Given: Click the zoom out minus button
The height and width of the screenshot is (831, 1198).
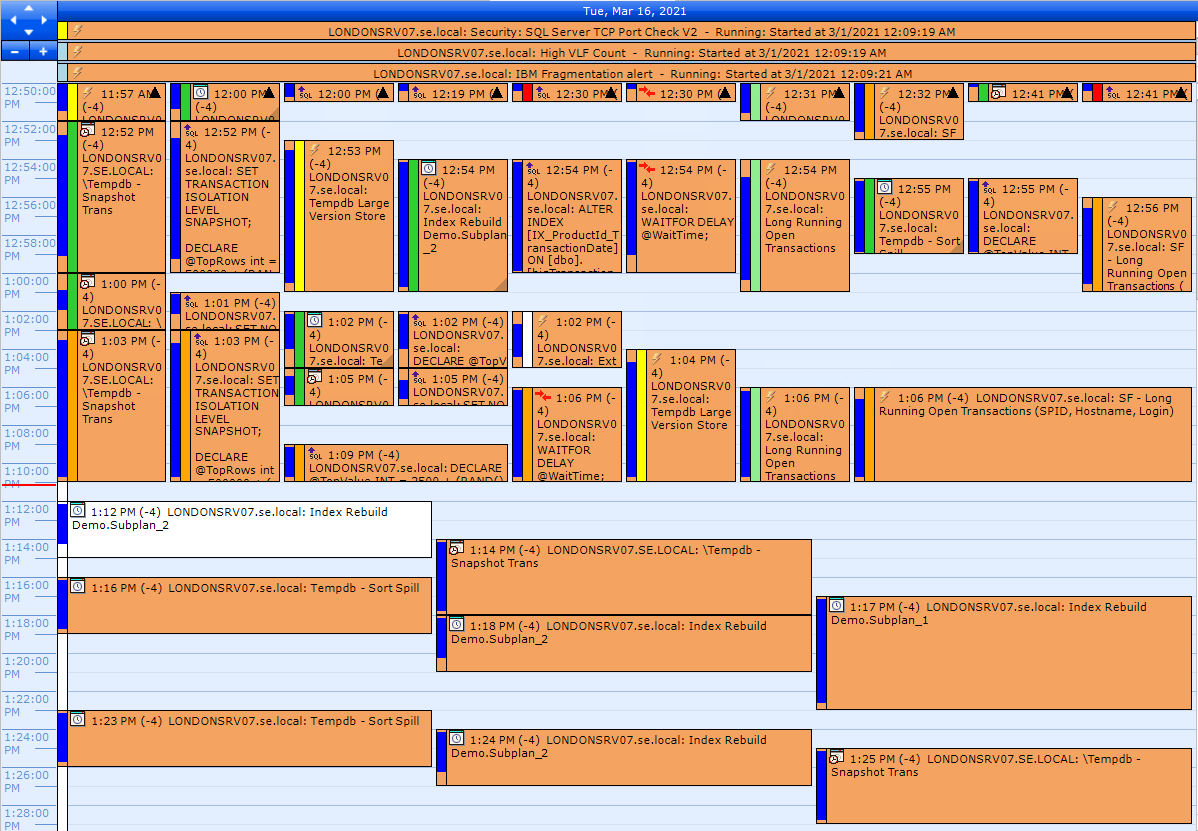Looking at the screenshot, I should (x=14, y=50).
